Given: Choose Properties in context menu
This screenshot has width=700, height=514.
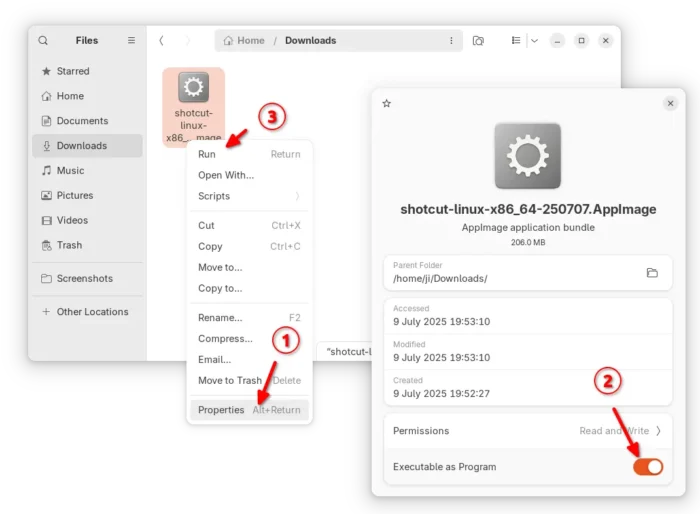Looking at the screenshot, I should point(221,410).
